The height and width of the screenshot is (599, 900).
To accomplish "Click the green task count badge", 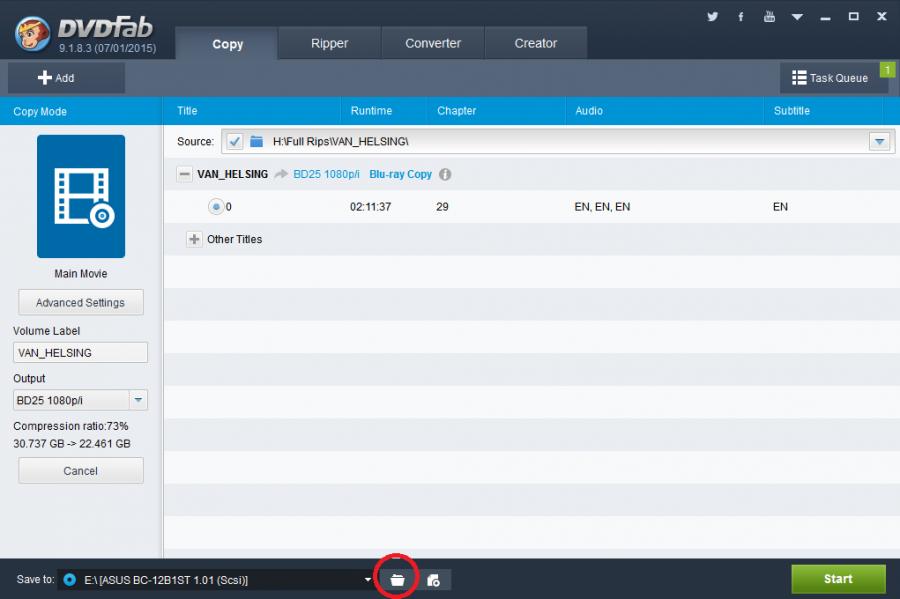I will [887, 69].
